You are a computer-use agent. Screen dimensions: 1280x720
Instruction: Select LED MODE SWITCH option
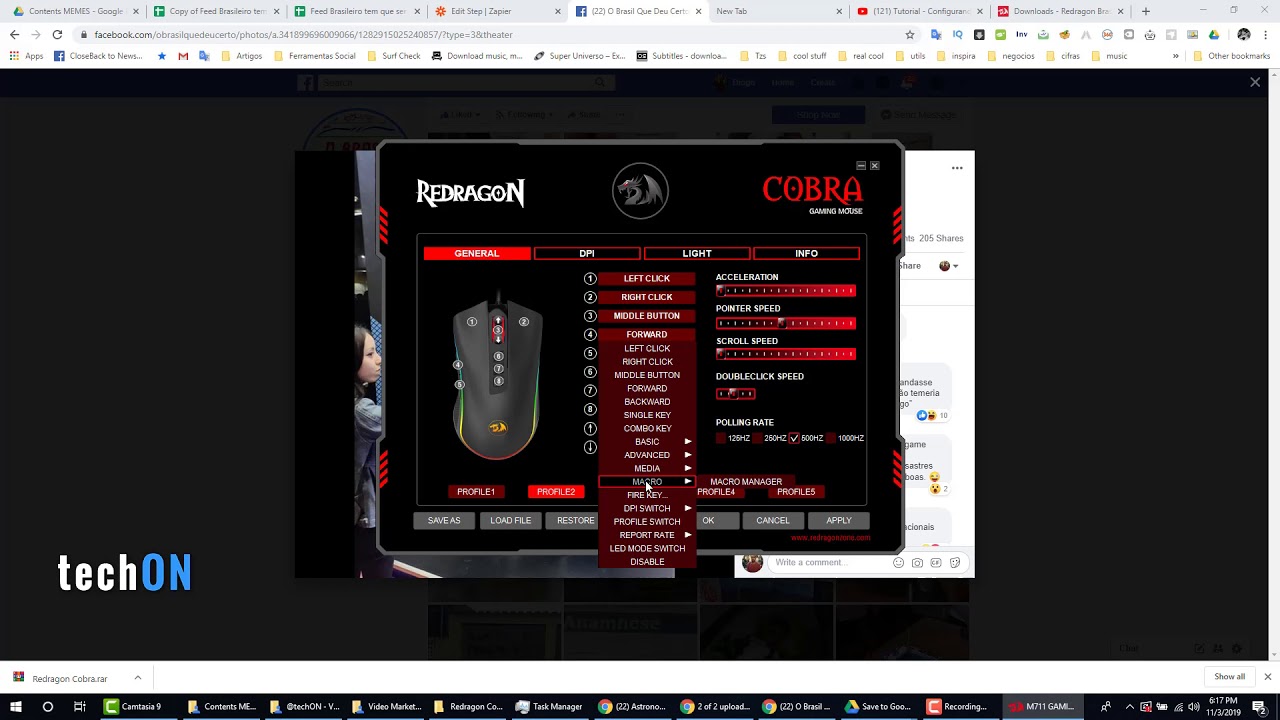pyautogui.click(x=647, y=548)
